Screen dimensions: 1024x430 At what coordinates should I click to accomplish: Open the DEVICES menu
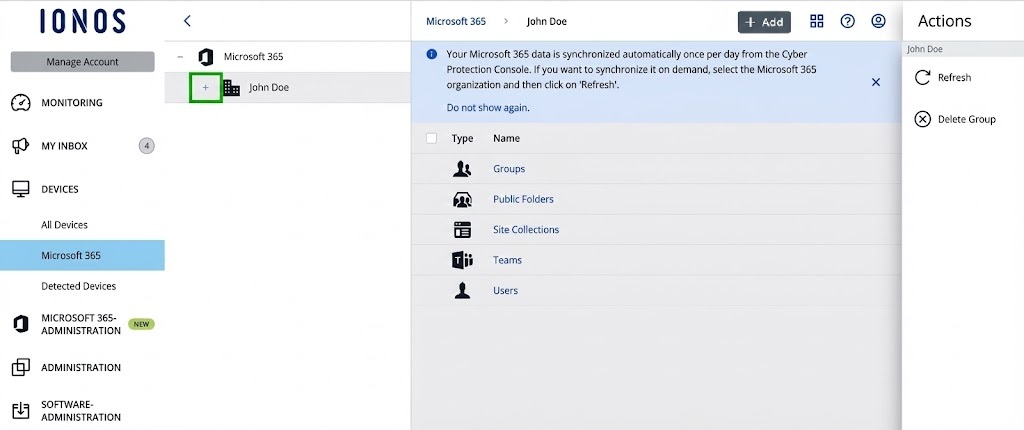[59, 190]
